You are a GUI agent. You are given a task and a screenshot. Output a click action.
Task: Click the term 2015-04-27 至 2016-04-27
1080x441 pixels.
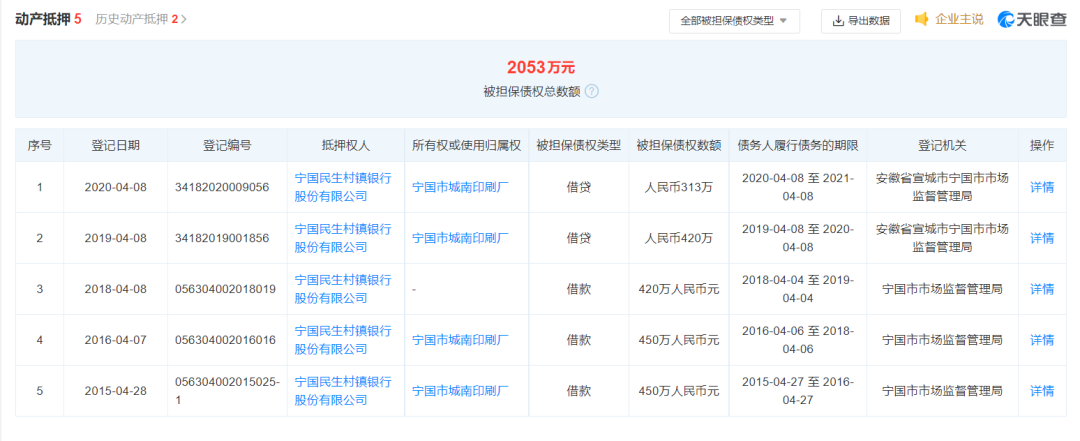click(x=798, y=391)
